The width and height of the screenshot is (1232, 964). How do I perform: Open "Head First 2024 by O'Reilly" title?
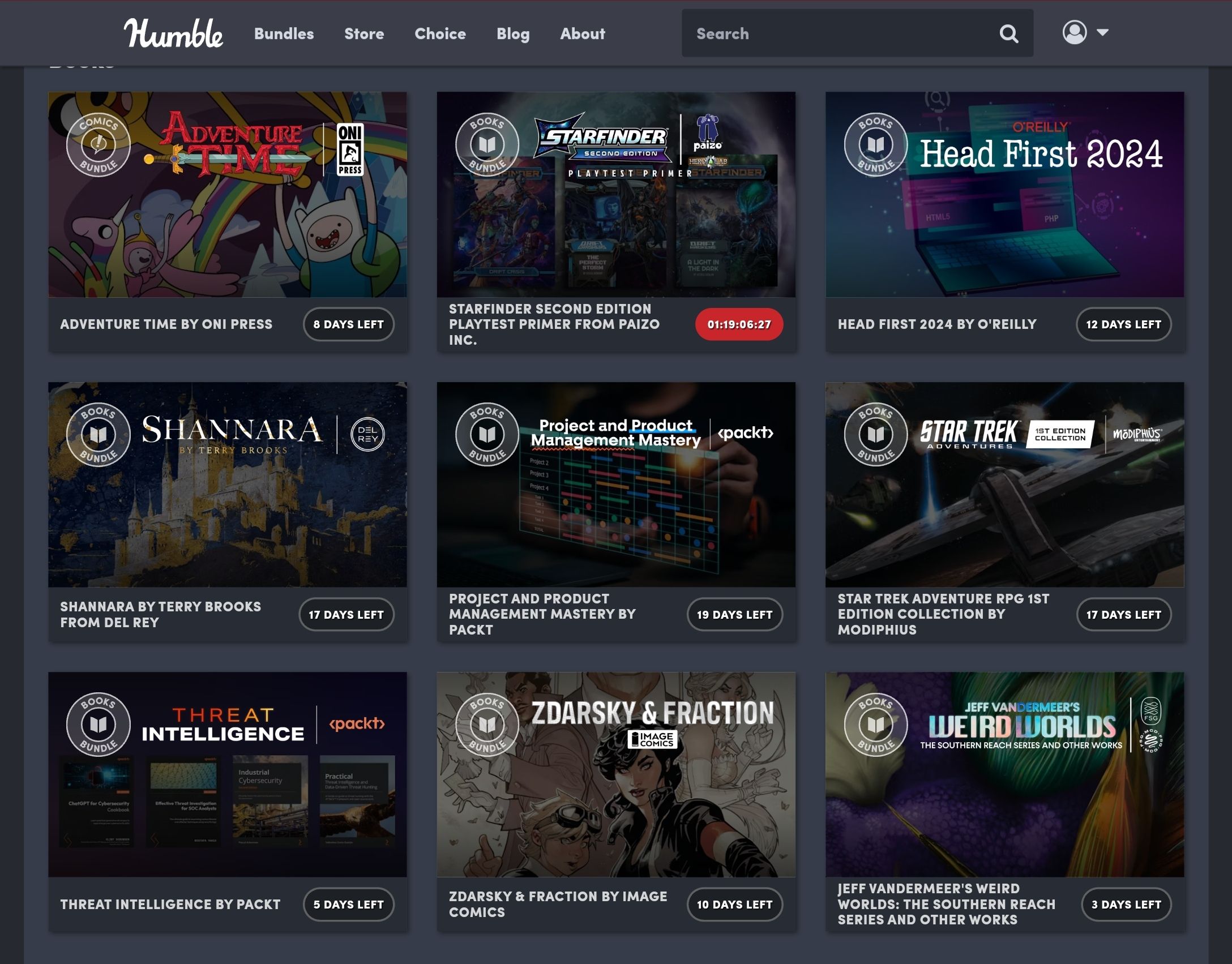pos(937,324)
